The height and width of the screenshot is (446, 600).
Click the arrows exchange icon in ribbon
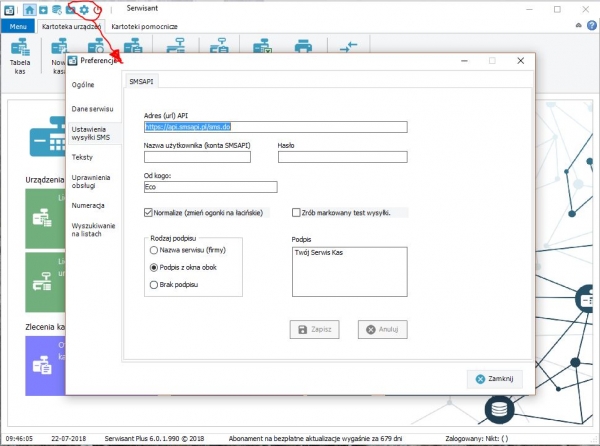pos(349,47)
